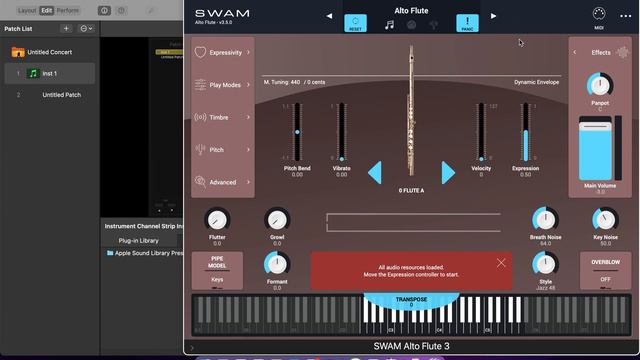Select next flute with blue right triangle

pos(448,173)
